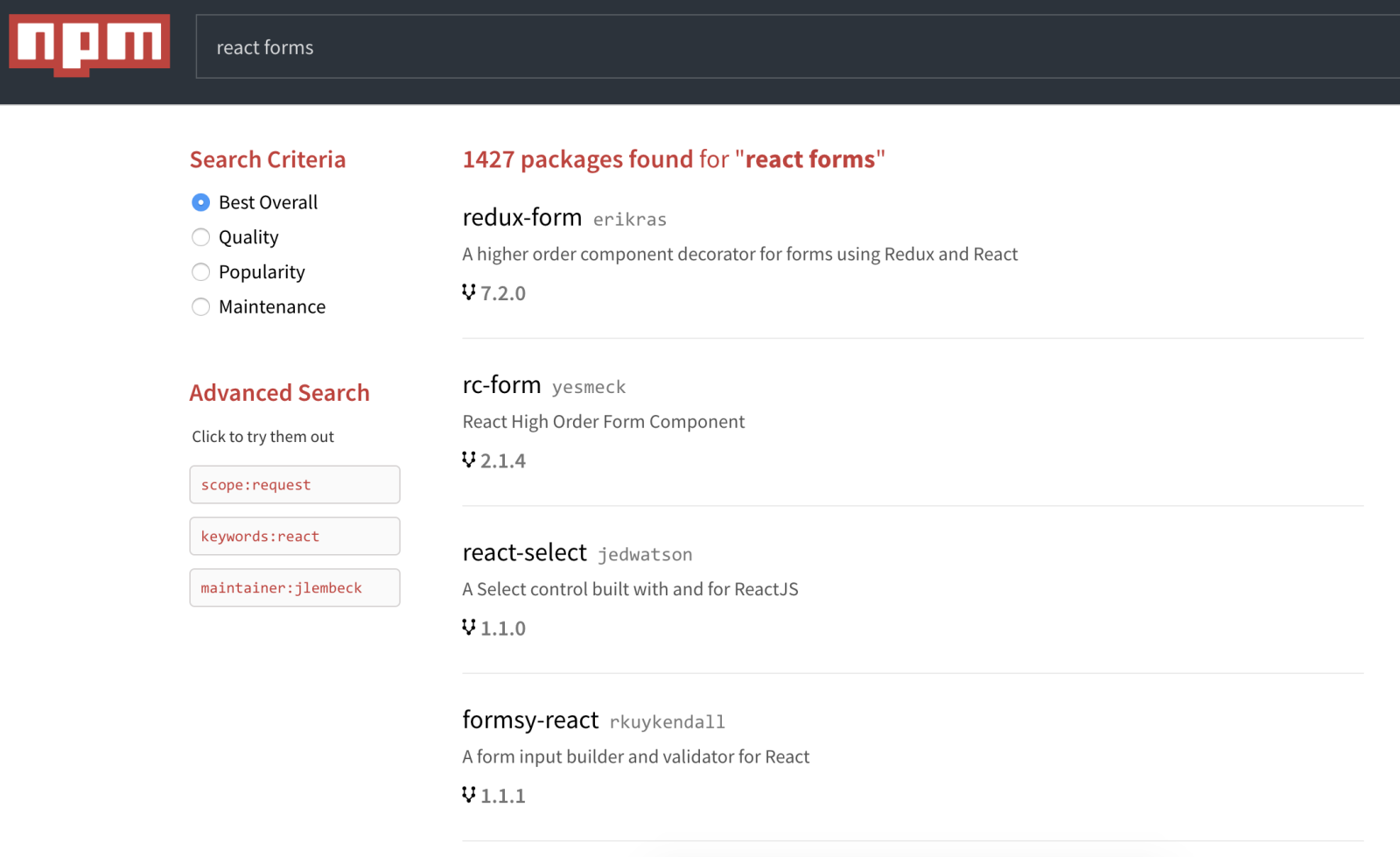Focus the 'react forms' search box
The height and width of the screenshot is (857, 1400).
pos(797,47)
